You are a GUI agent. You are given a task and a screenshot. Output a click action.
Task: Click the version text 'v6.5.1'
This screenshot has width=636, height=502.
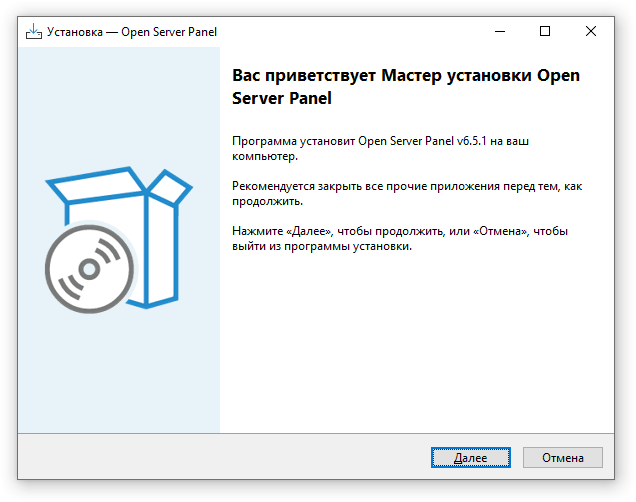click(x=471, y=141)
